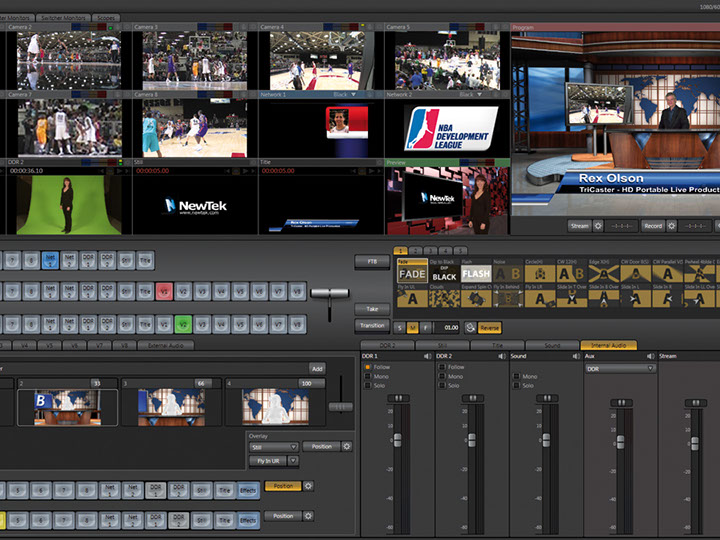
Task: Click the FTB button
Action: click(370, 262)
